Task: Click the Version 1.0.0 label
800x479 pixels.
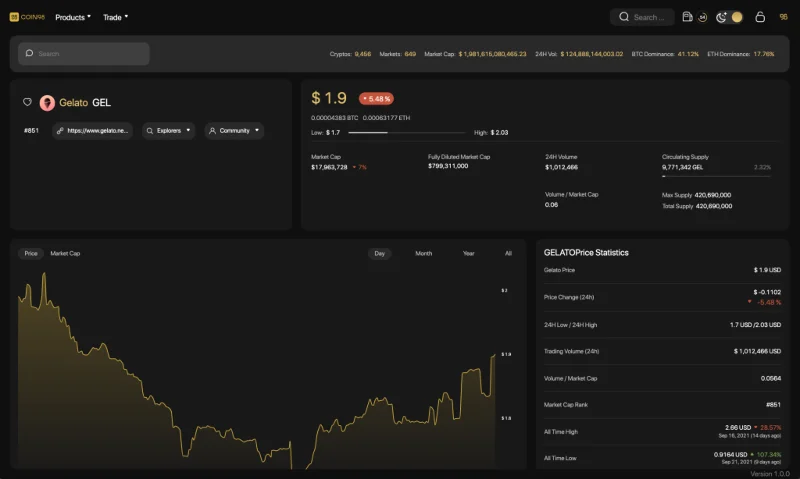Action: point(770,474)
